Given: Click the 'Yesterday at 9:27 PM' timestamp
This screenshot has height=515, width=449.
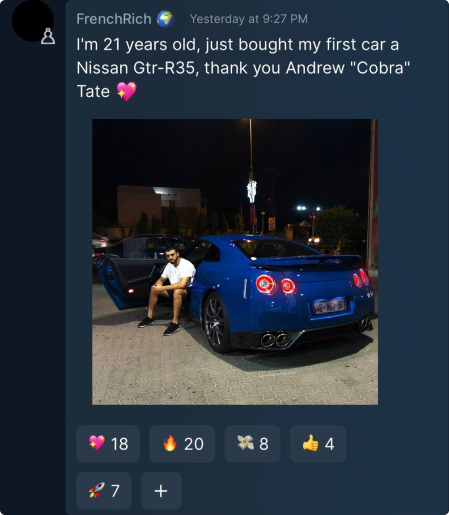Looking at the screenshot, I should [x=249, y=19].
